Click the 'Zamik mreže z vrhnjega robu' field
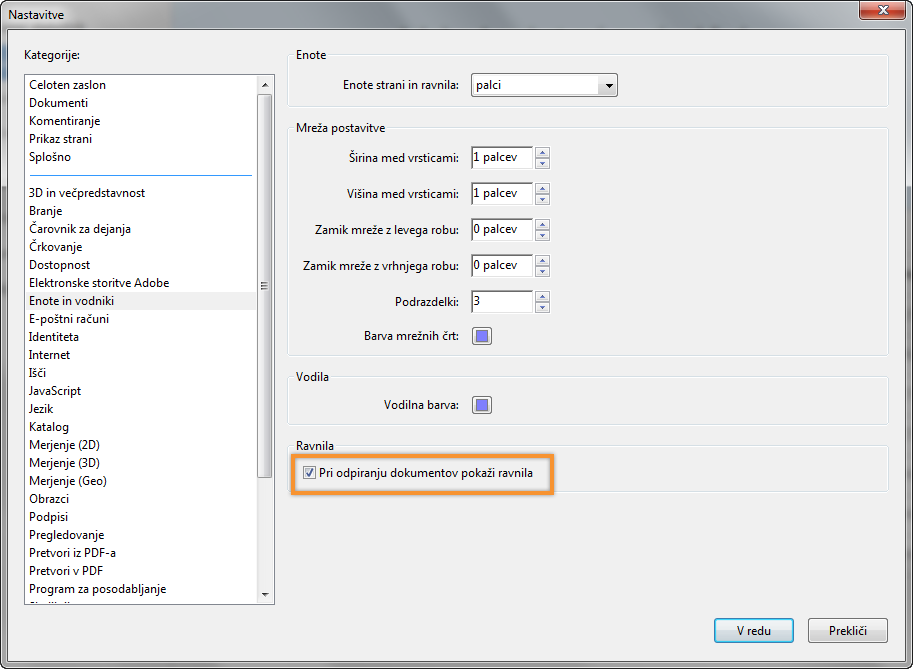Image resolution: width=913 pixels, height=669 pixels. pyautogui.click(x=502, y=266)
